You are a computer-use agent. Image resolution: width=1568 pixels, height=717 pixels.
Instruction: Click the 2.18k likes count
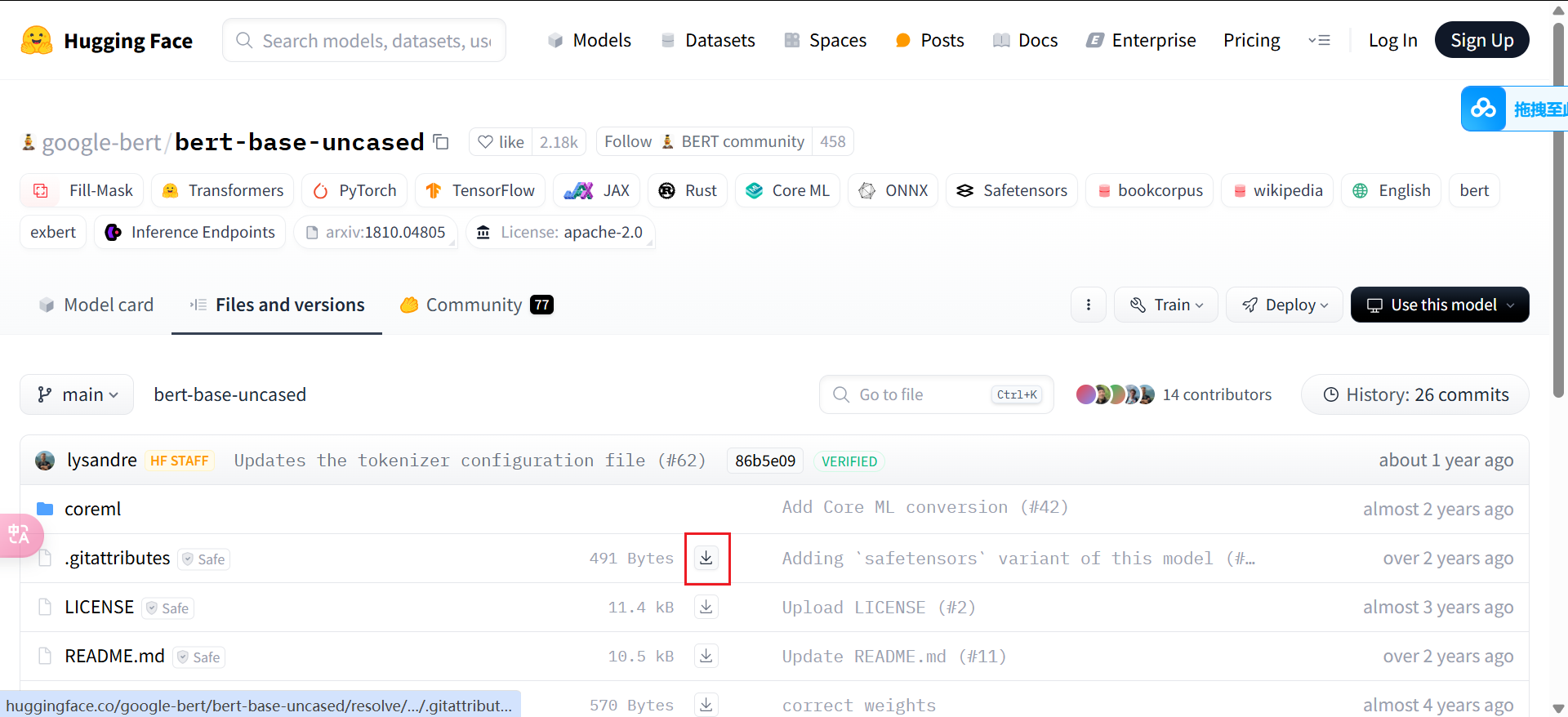(559, 141)
